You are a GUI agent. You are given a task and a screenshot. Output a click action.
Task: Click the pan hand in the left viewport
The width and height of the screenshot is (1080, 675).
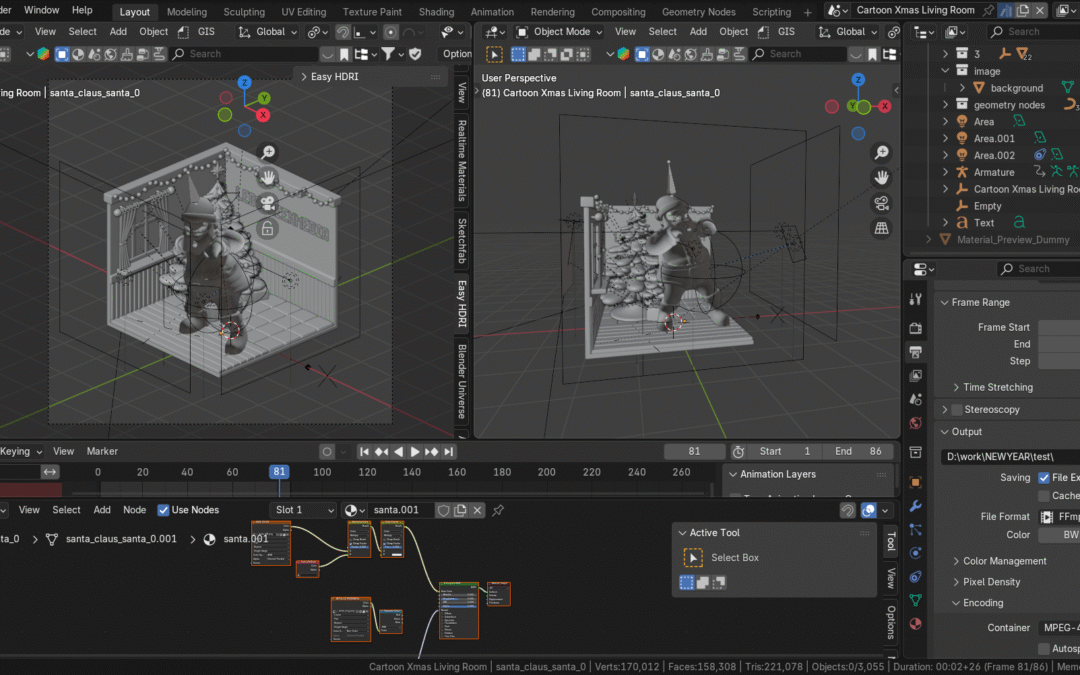(268, 178)
